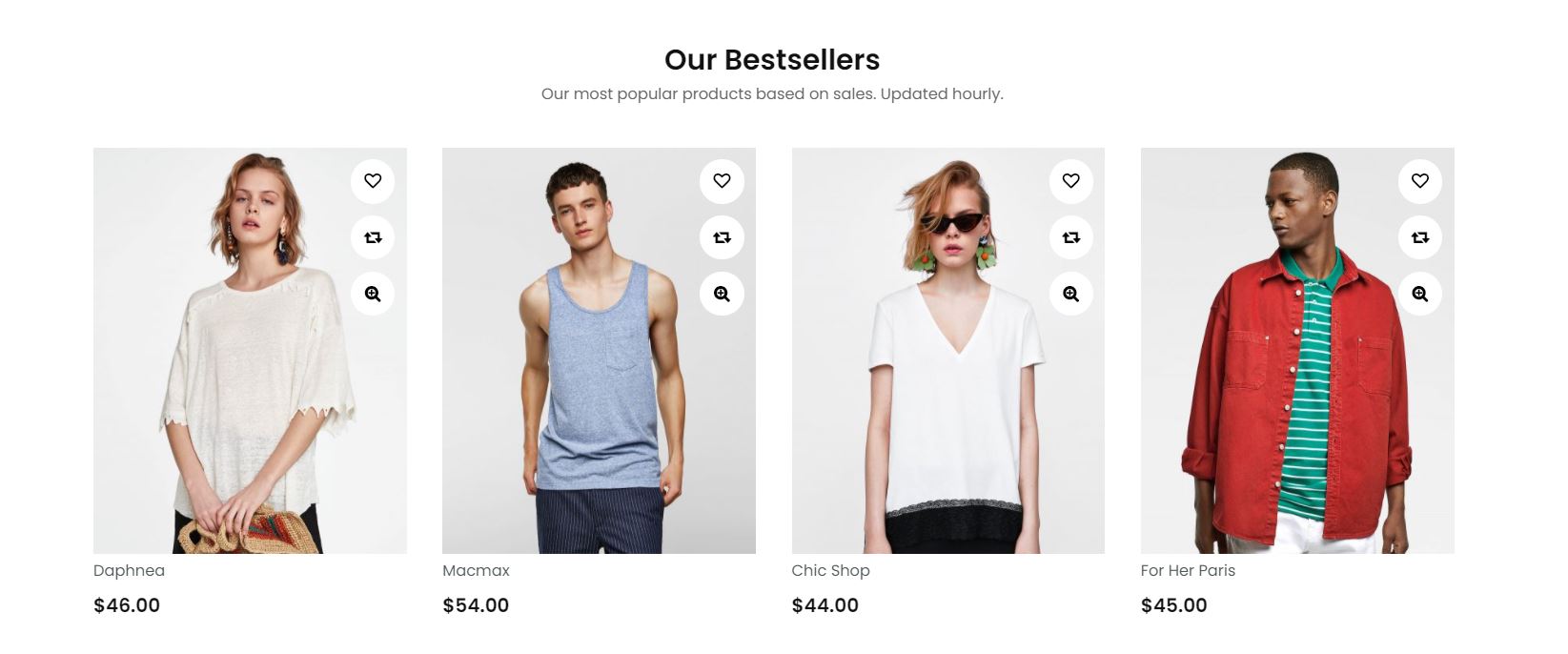Select the blue tank top product image
This screenshot has height=654, width=1568.
[599, 351]
